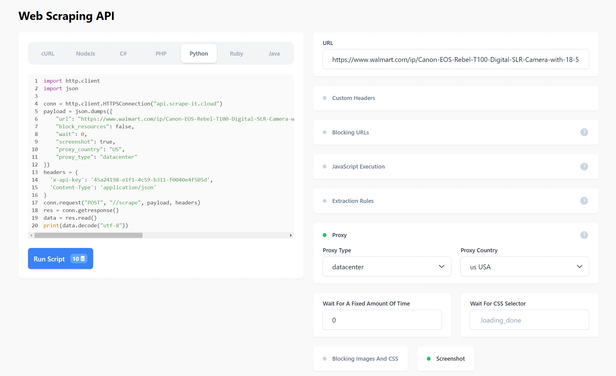Open the Proxy help icon

[x=584, y=235]
